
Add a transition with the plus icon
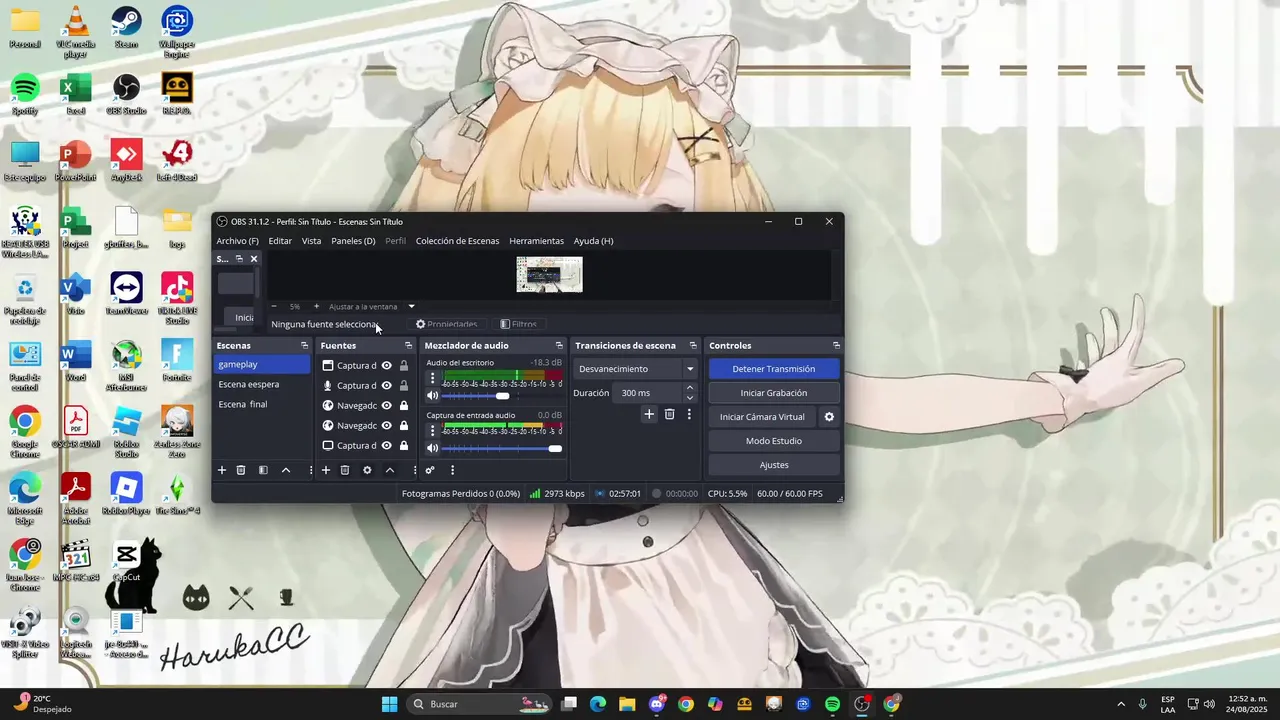coord(649,414)
